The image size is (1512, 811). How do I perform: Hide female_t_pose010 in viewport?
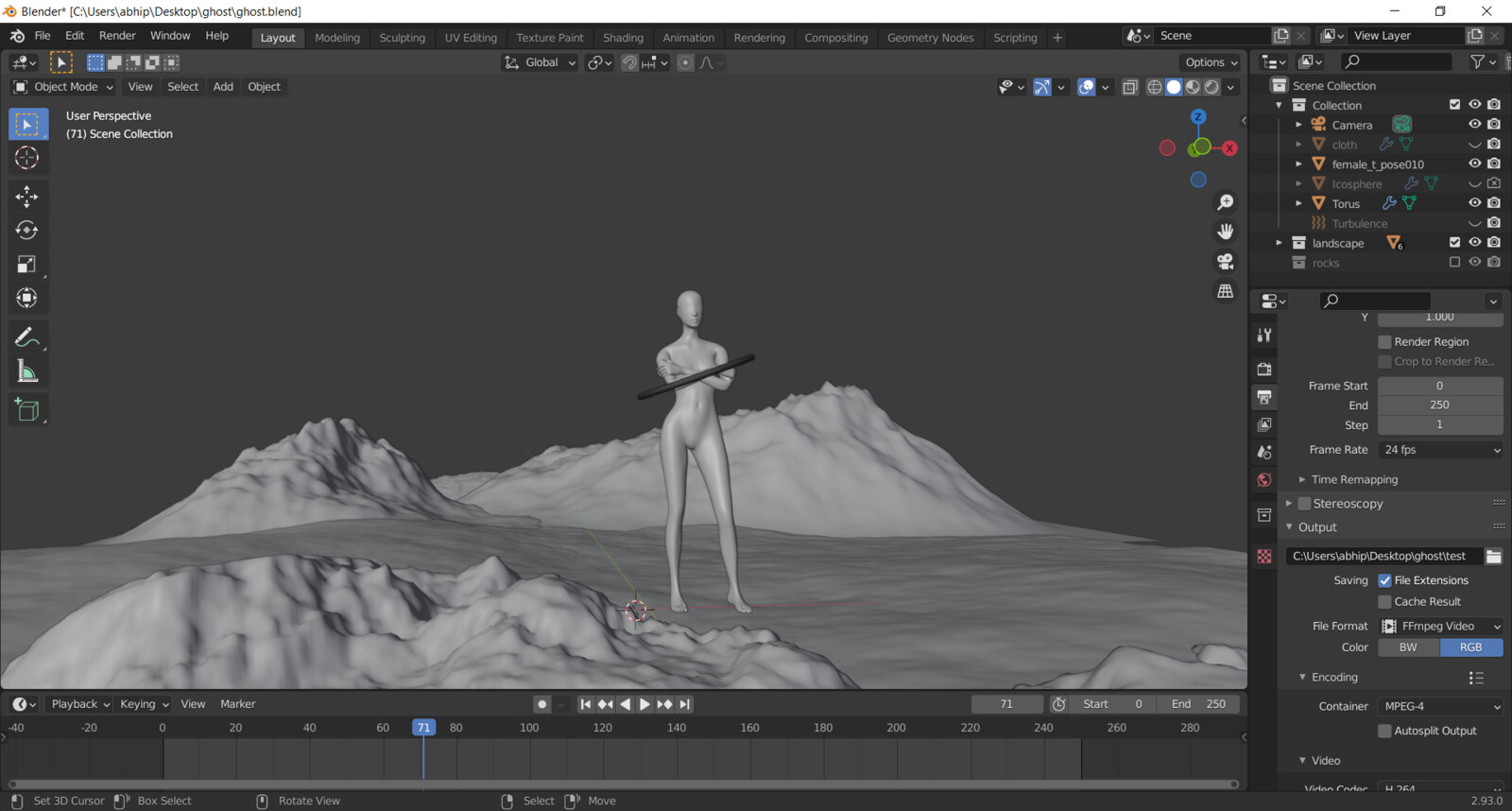coord(1474,164)
